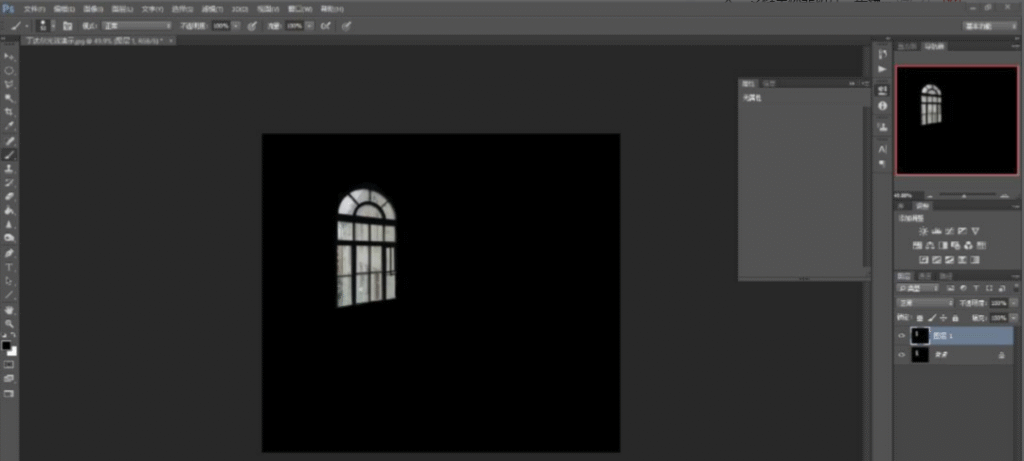This screenshot has height=461, width=1024.
Task: Open the Info panel dock icon
Action: 882,105
